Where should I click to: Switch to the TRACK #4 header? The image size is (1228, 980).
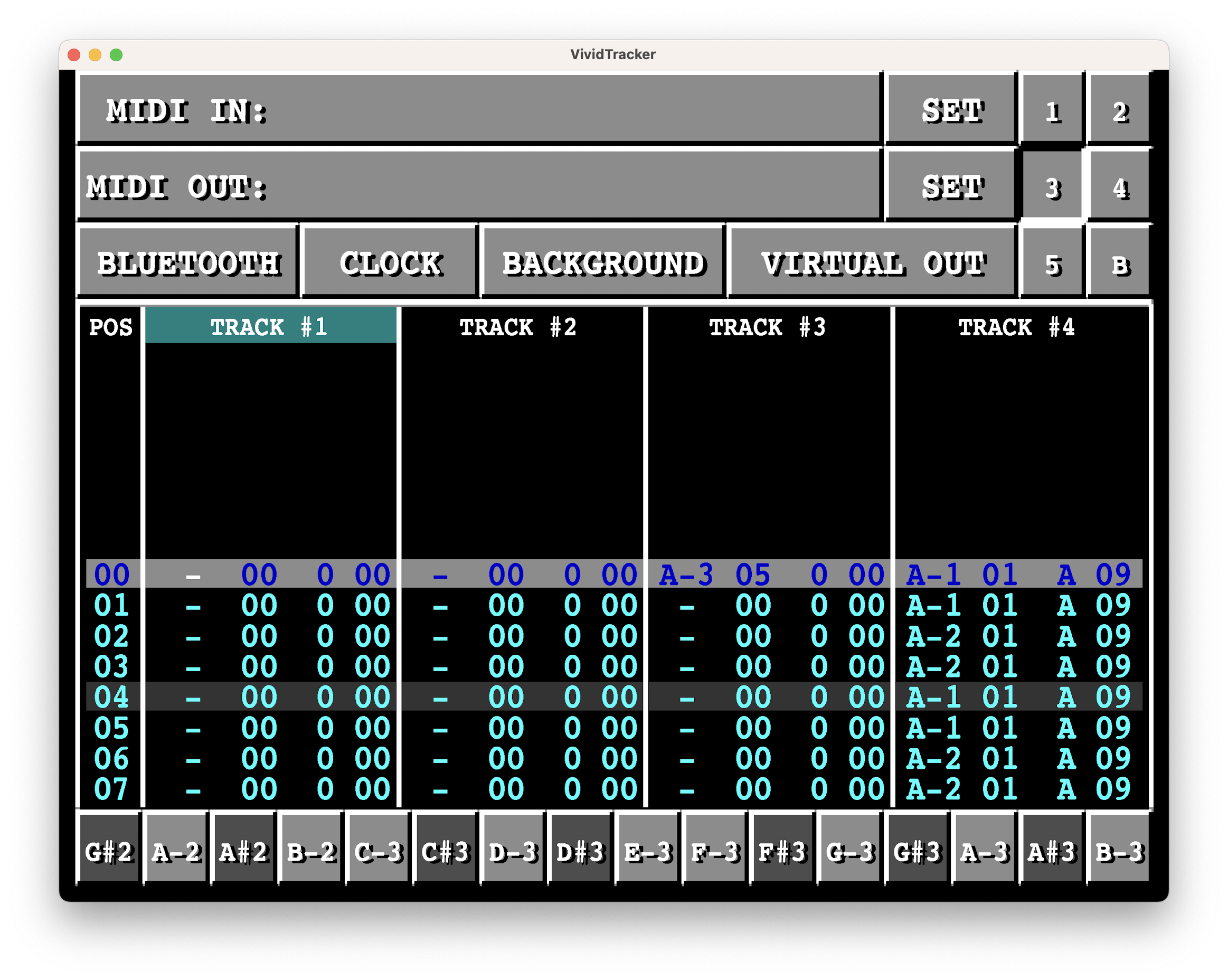pyautogui.click(x=1016, y=327)
